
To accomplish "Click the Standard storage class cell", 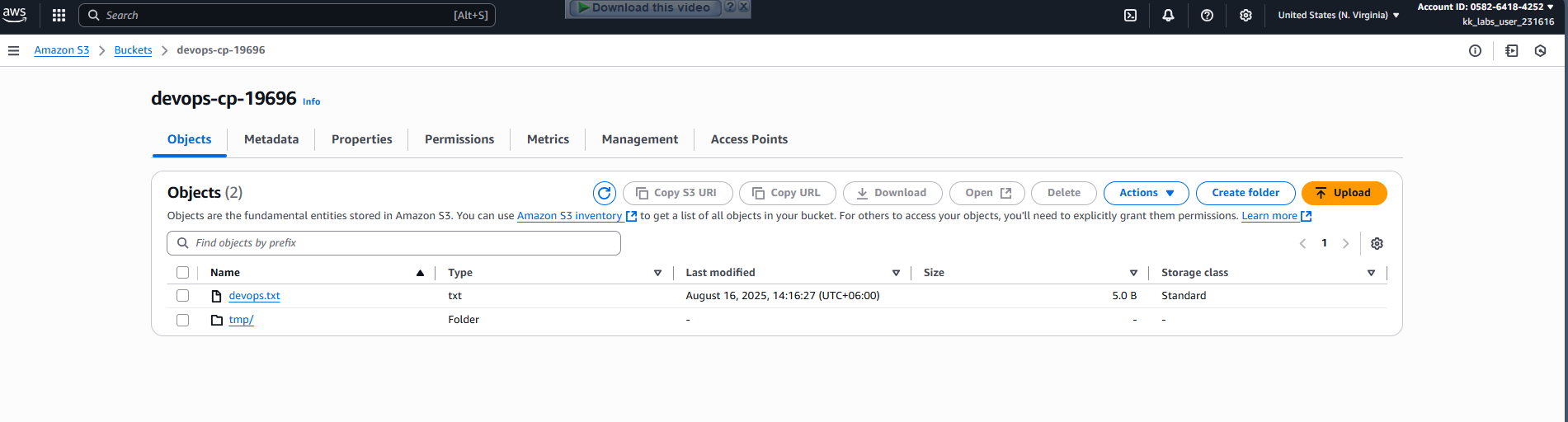I will (1184, 296).
